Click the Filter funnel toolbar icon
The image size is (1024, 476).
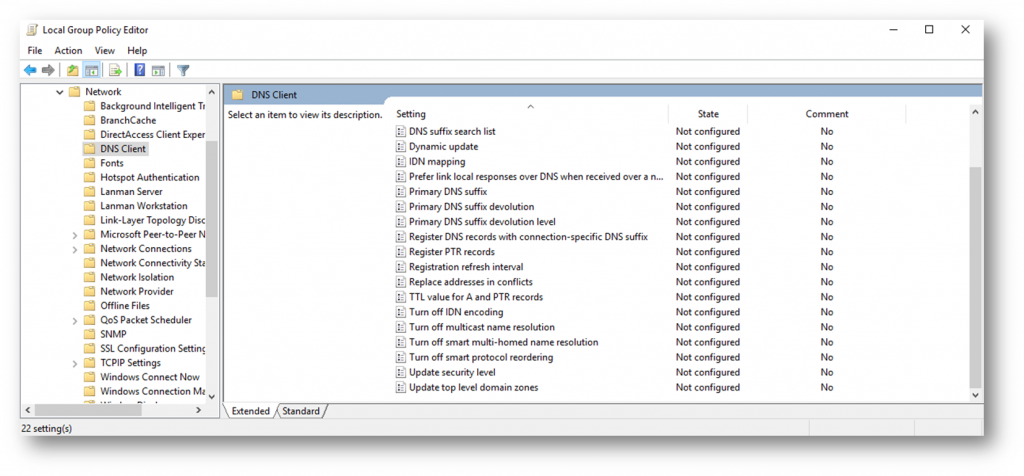click(184, 71)
